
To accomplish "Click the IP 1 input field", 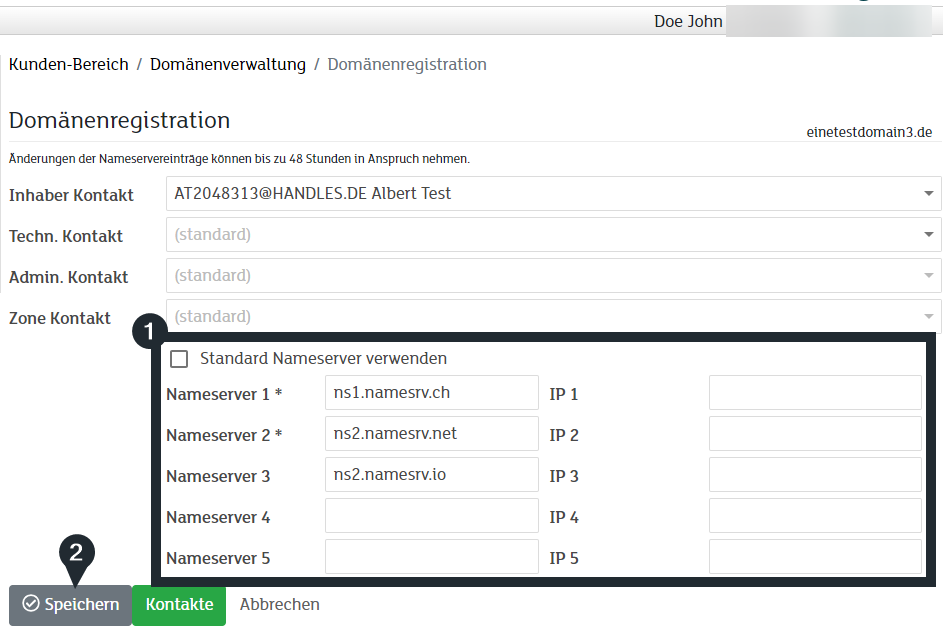I will tap(815, 393).
